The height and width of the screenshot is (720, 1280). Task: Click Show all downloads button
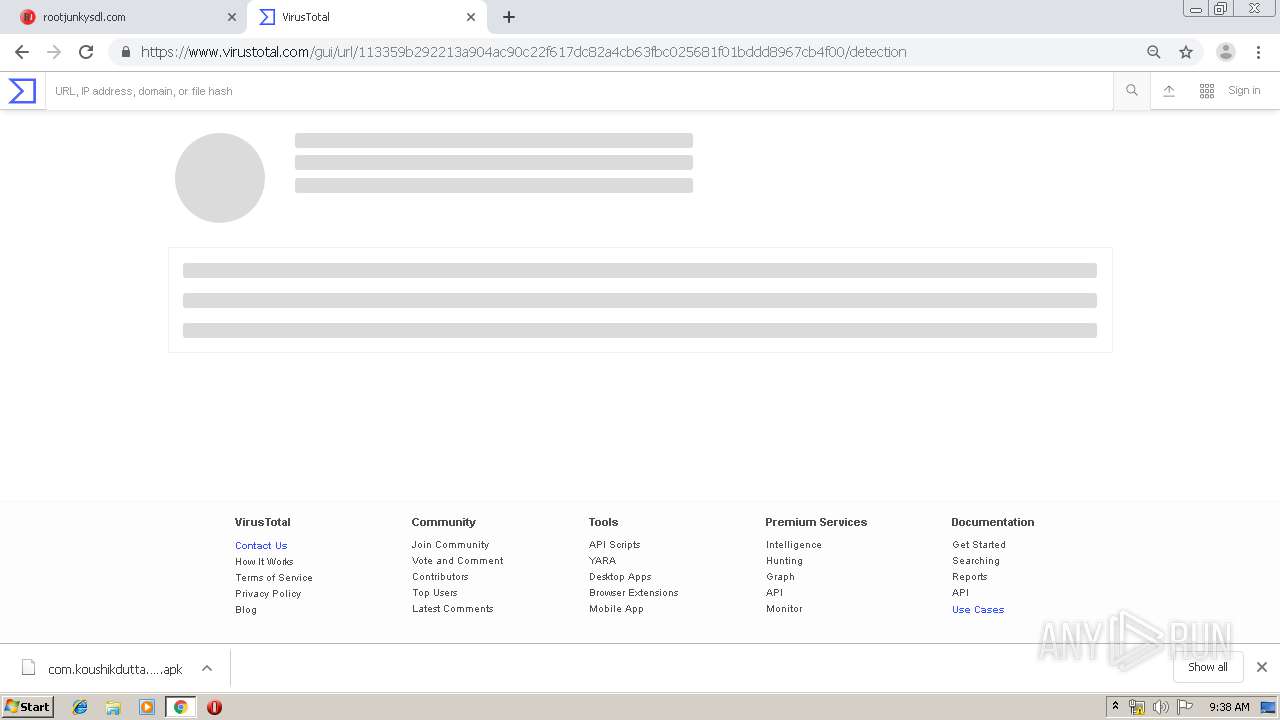coord(1208,667)
